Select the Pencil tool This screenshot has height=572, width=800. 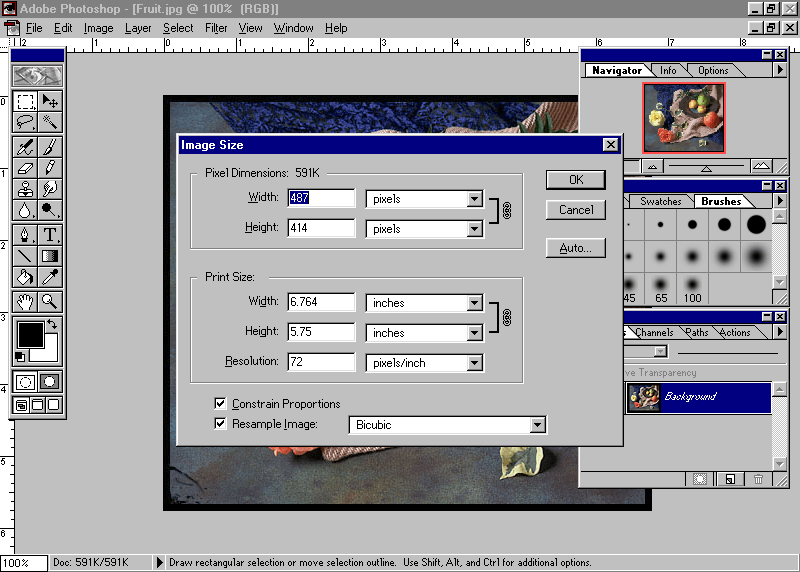(x=49, y=167)
